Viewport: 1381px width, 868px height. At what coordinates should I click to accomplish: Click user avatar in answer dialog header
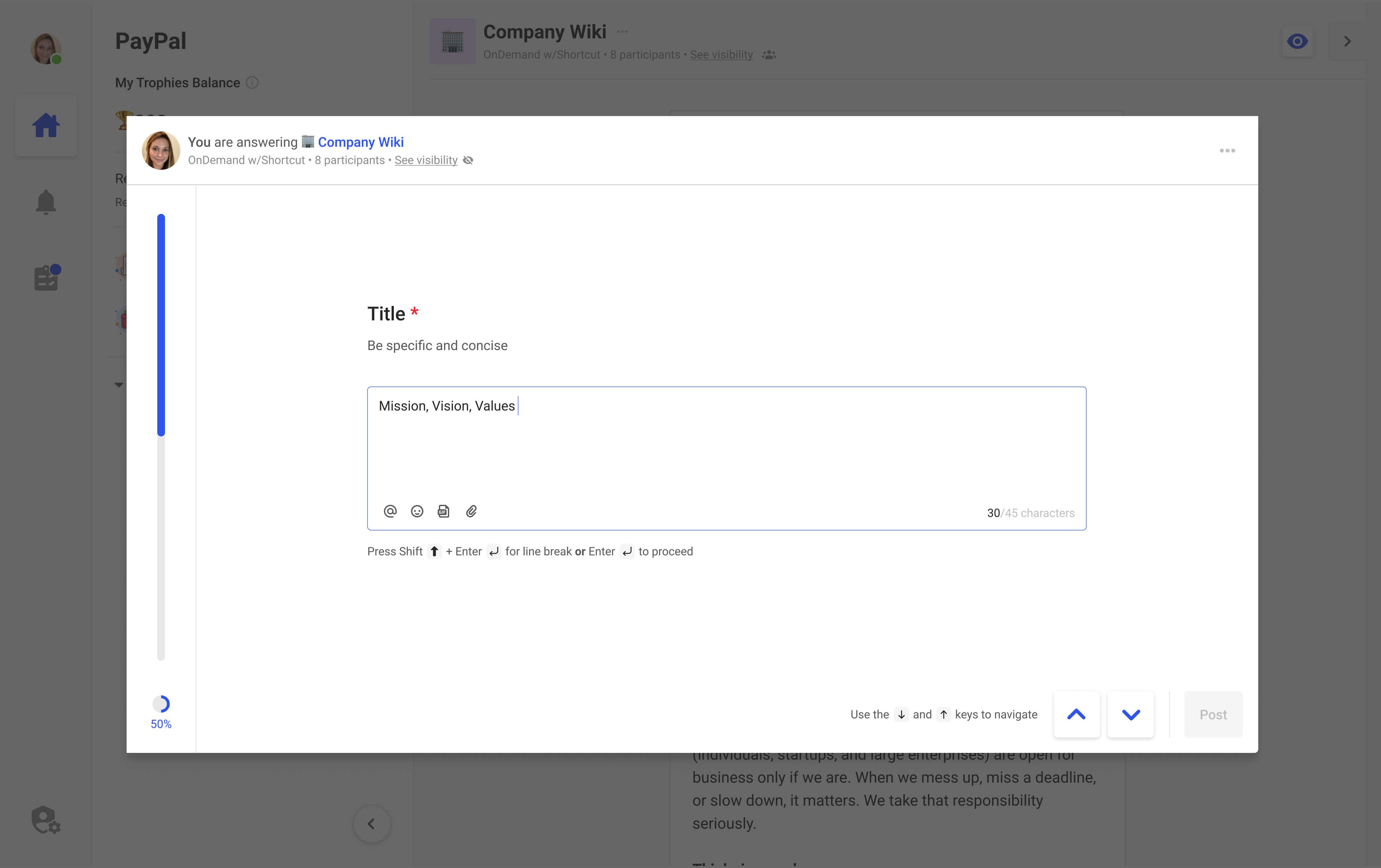161,150
